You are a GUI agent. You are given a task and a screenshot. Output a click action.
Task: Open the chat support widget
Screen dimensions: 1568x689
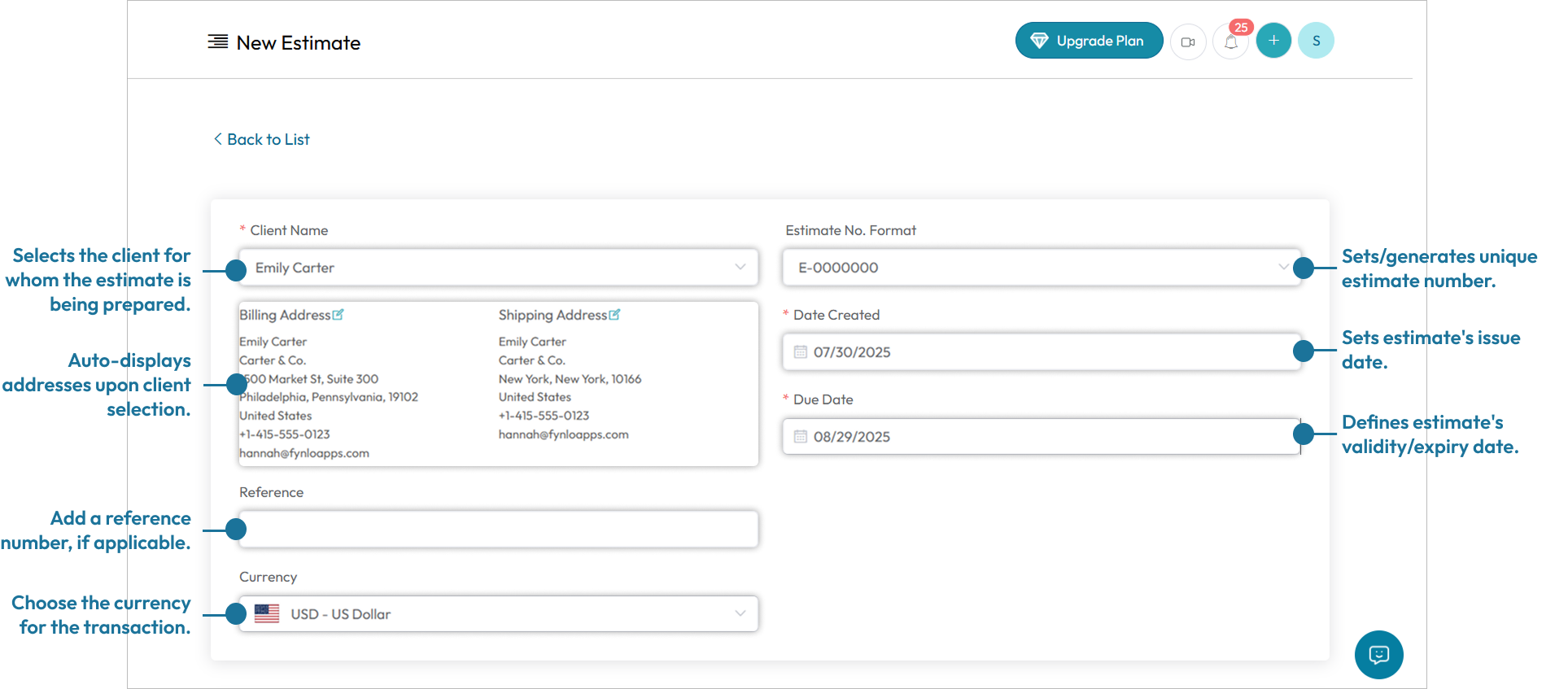(x=1378, y=655)
